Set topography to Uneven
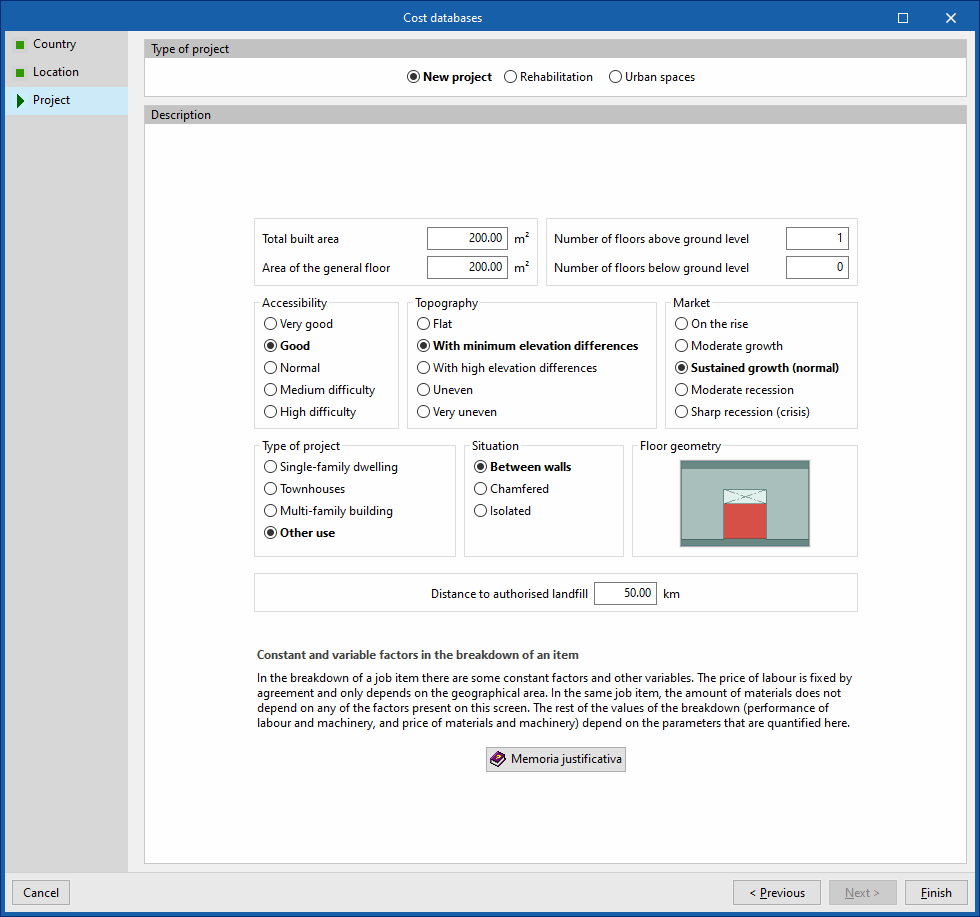 [445, 389]
